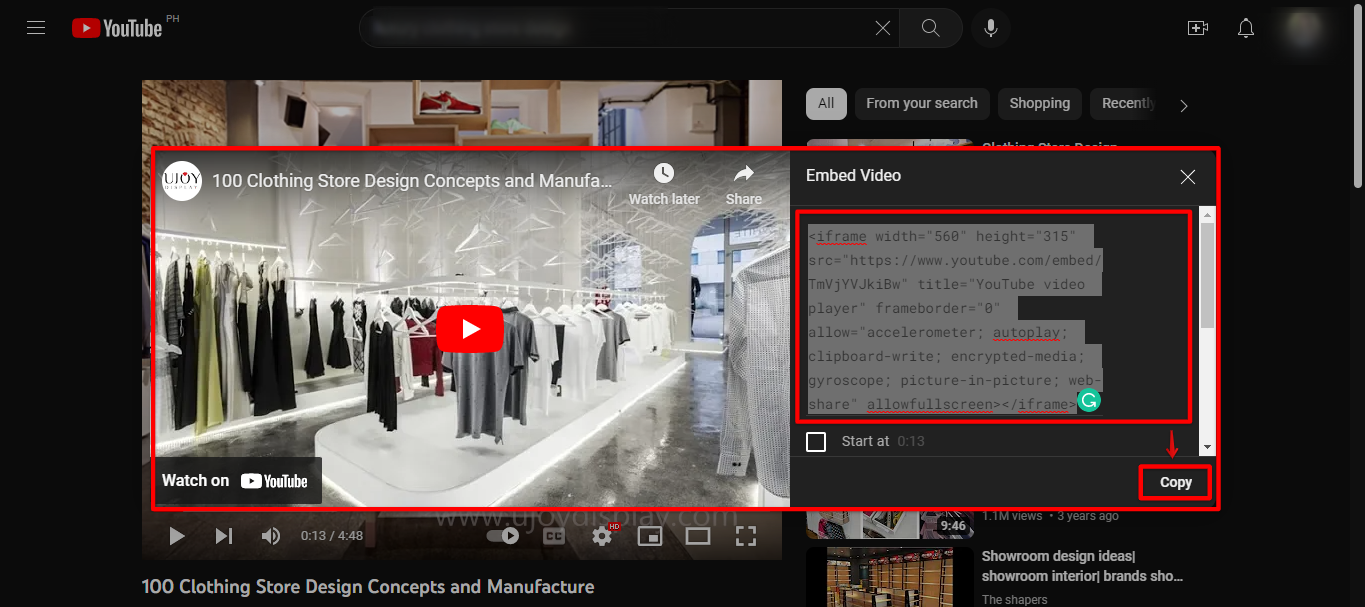Screen dimensions: 1365x607
Task: Toggle the autoplay switch in player
Action: pos(503,536)
